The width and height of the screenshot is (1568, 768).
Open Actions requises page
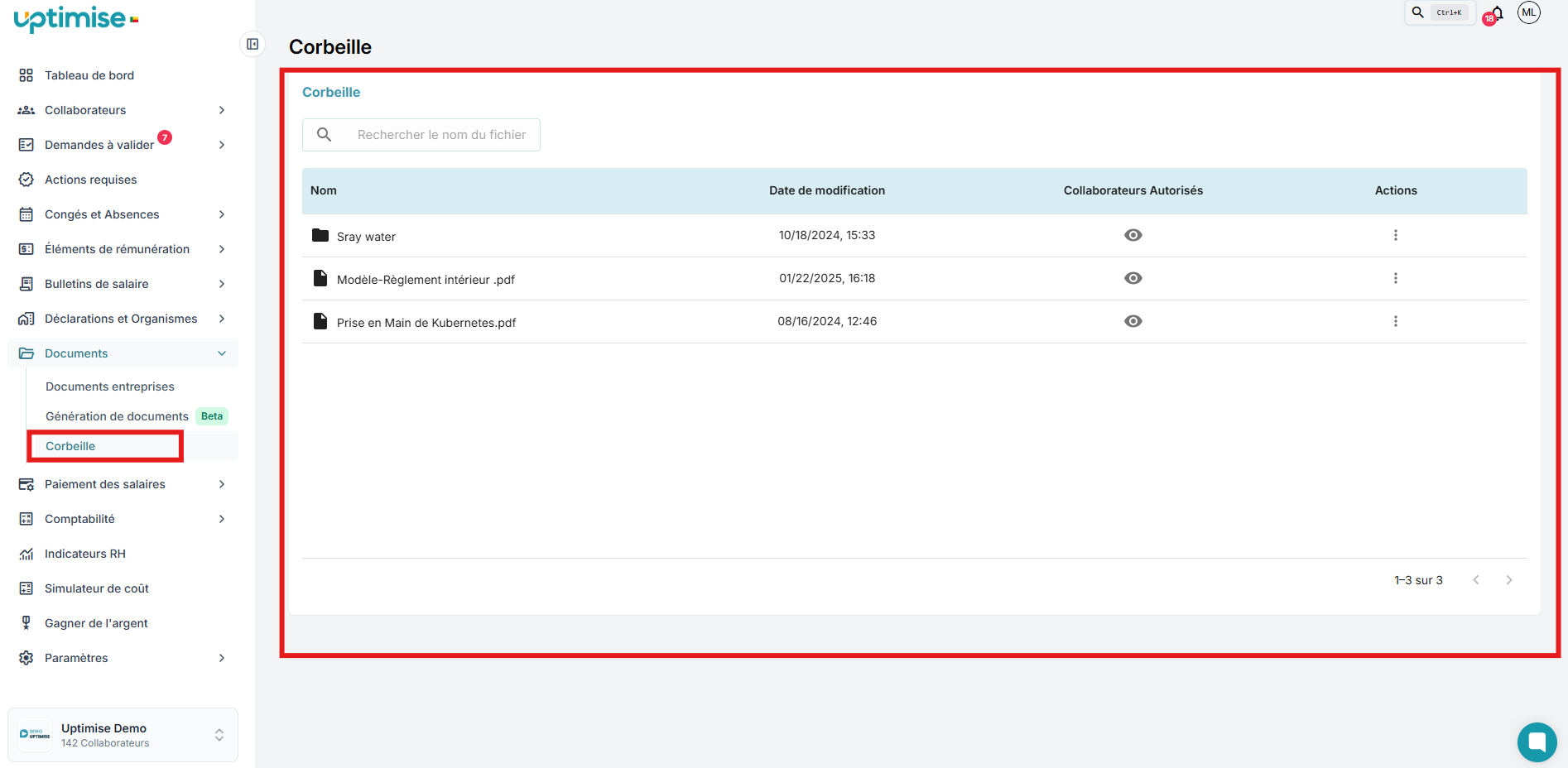91,180
